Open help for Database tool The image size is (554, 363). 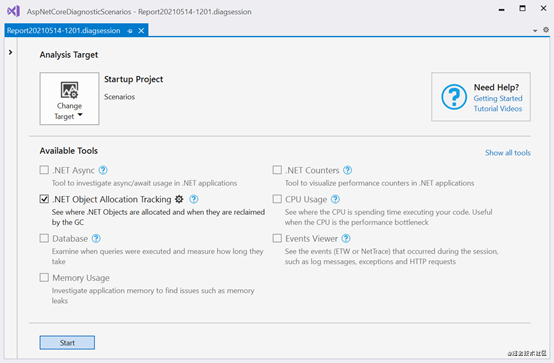[96, 239]
